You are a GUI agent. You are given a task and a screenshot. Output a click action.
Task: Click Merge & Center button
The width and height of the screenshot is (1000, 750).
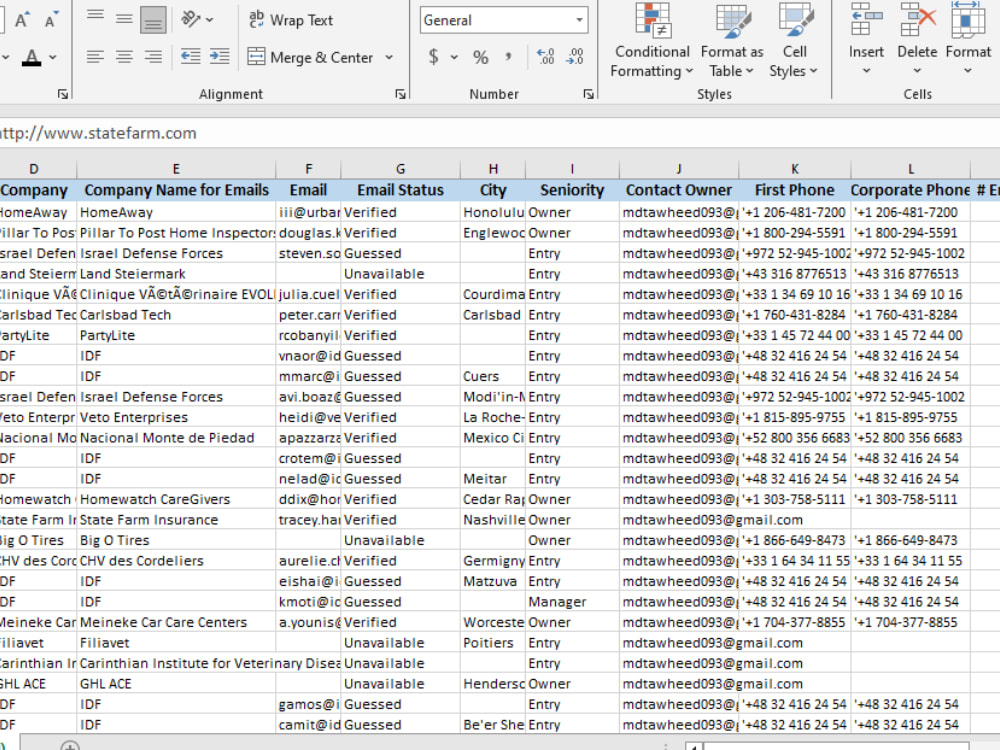[311, 57]
